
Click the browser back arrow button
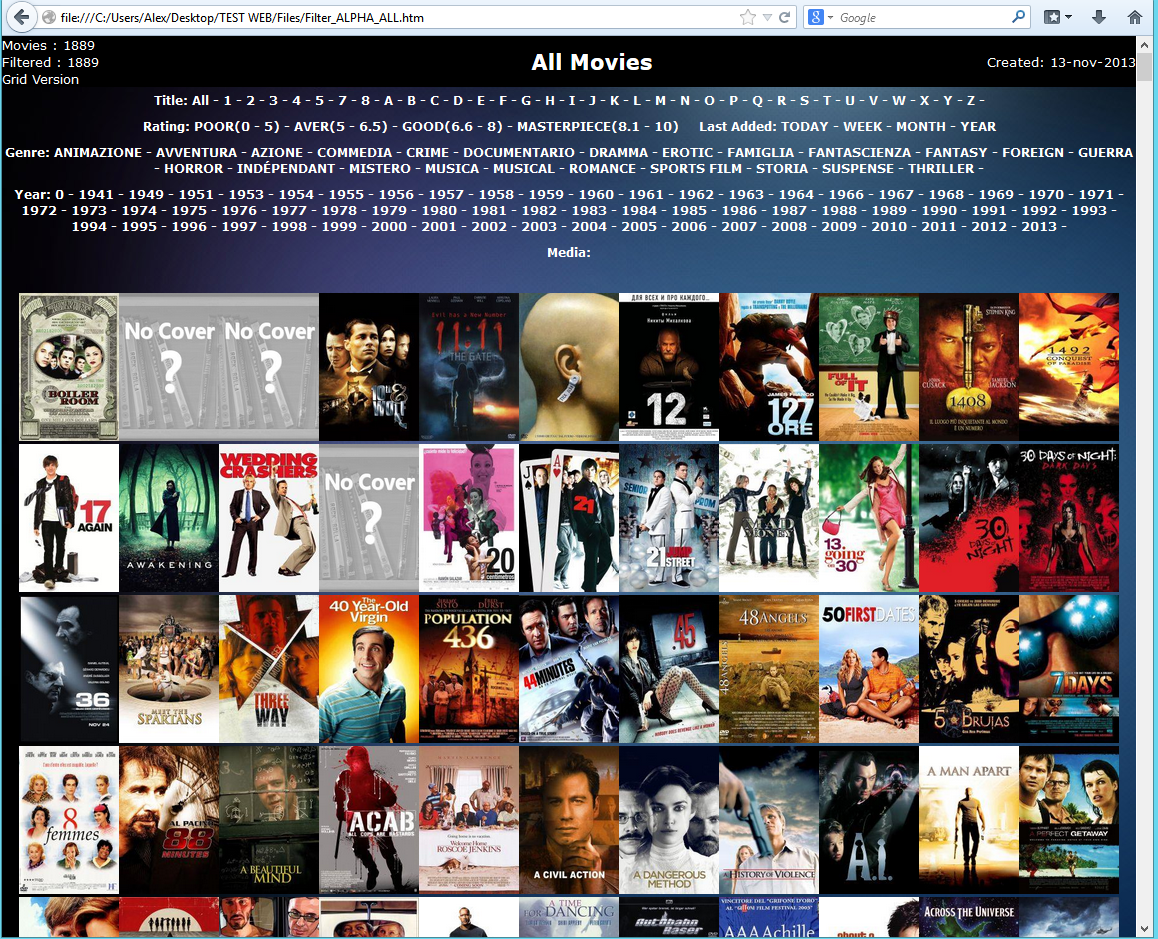click(x=21, y=17)
